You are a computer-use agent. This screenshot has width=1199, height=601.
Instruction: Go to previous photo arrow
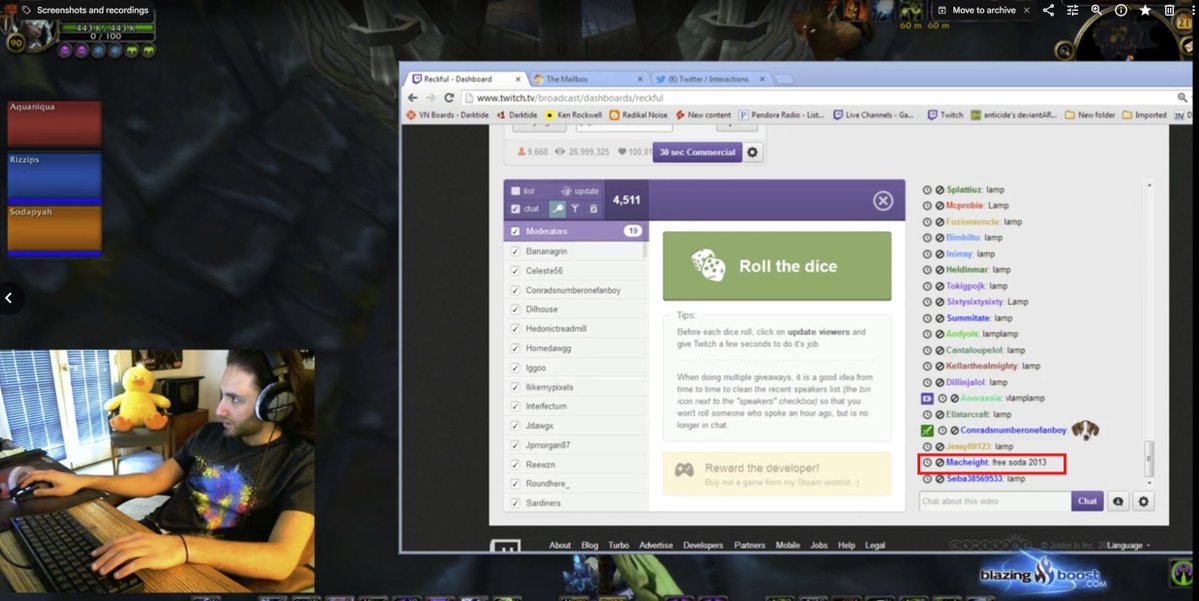(x=9, y=298)
